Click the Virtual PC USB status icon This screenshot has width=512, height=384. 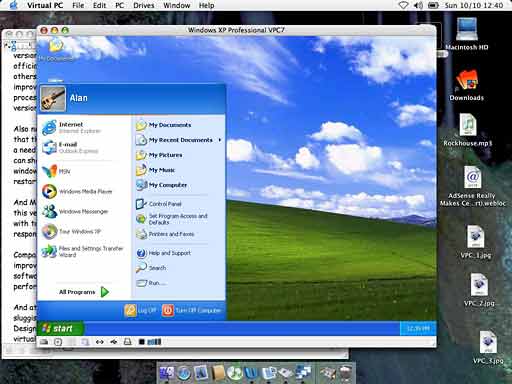click(x=114, y=342)
